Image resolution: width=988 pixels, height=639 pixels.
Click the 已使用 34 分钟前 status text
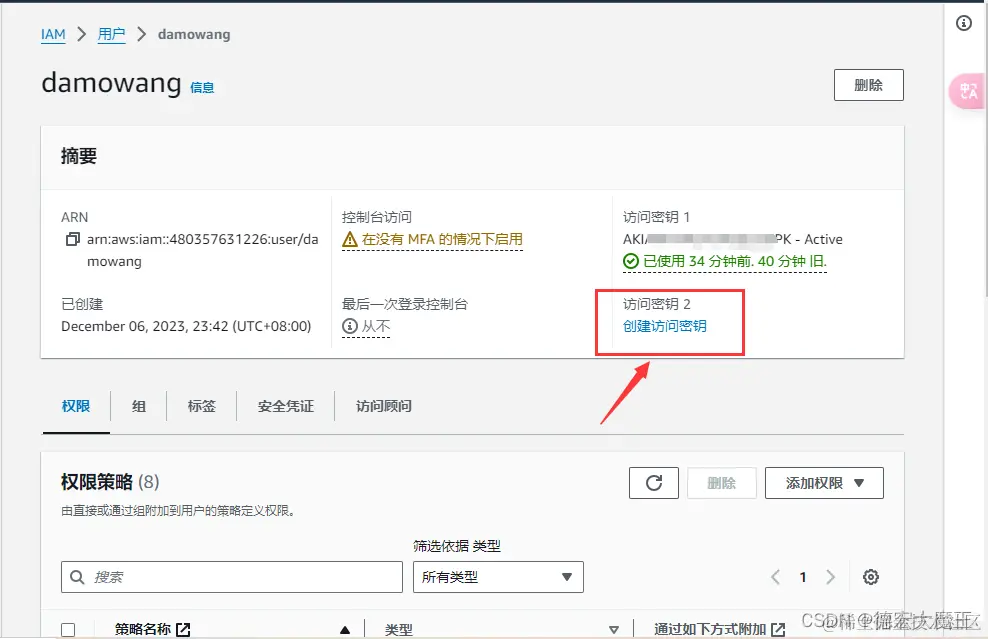pyautogui.click(x=735, y=261)
